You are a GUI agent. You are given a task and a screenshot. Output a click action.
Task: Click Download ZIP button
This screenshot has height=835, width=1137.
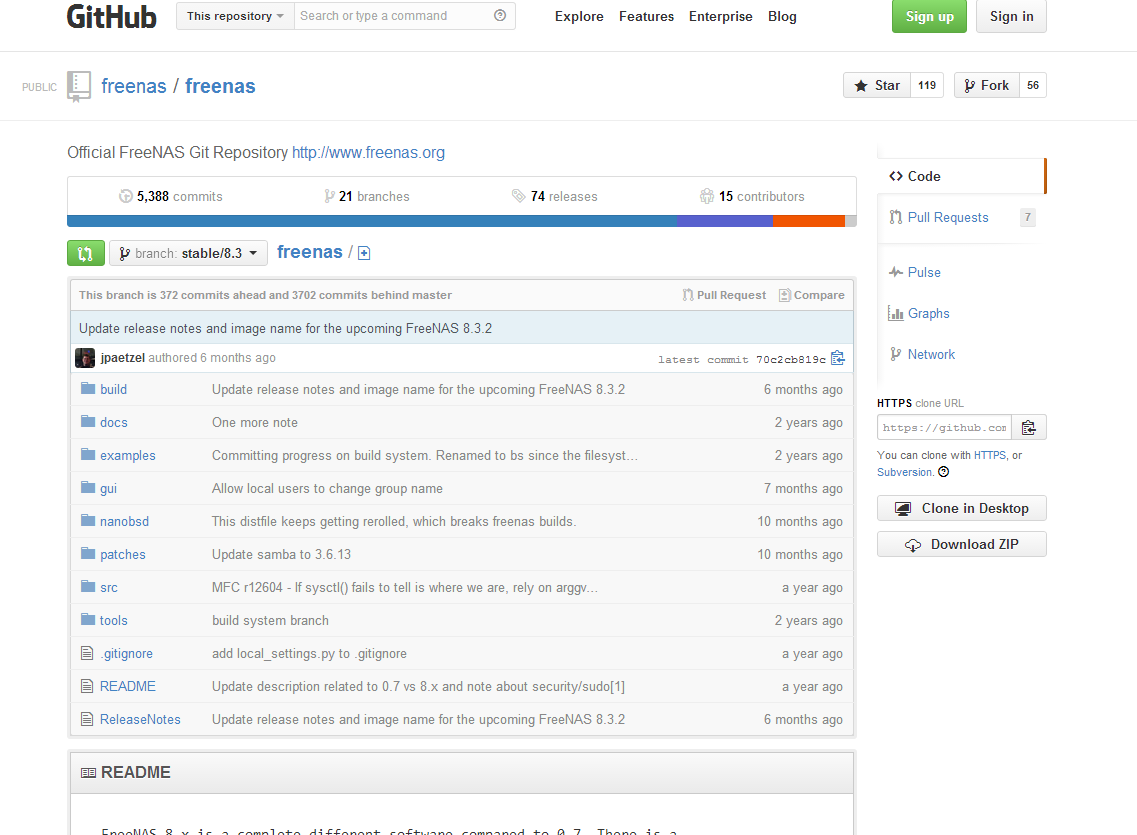[962, 544]
